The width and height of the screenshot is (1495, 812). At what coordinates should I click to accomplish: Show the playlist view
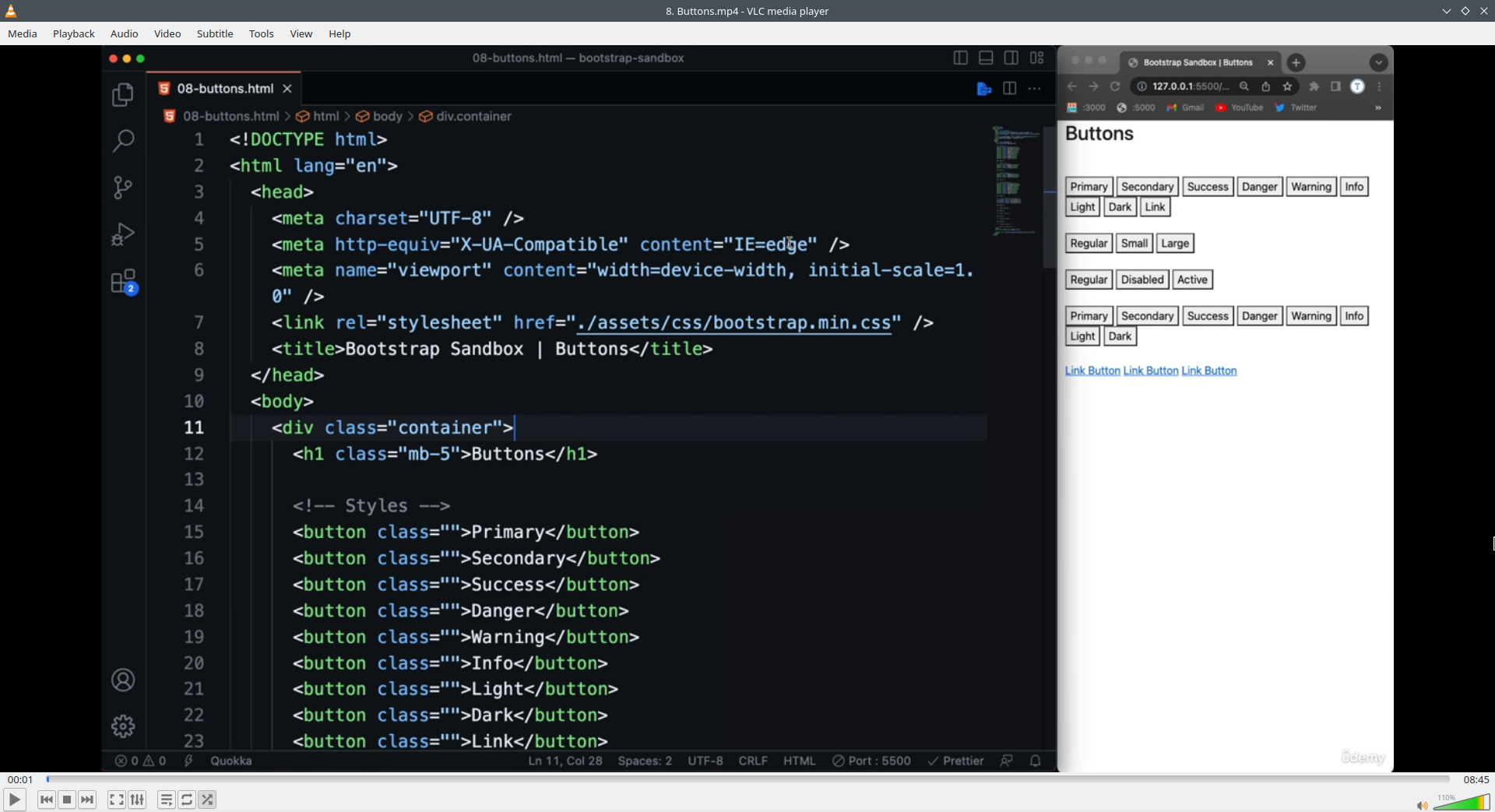coord(167,800)
